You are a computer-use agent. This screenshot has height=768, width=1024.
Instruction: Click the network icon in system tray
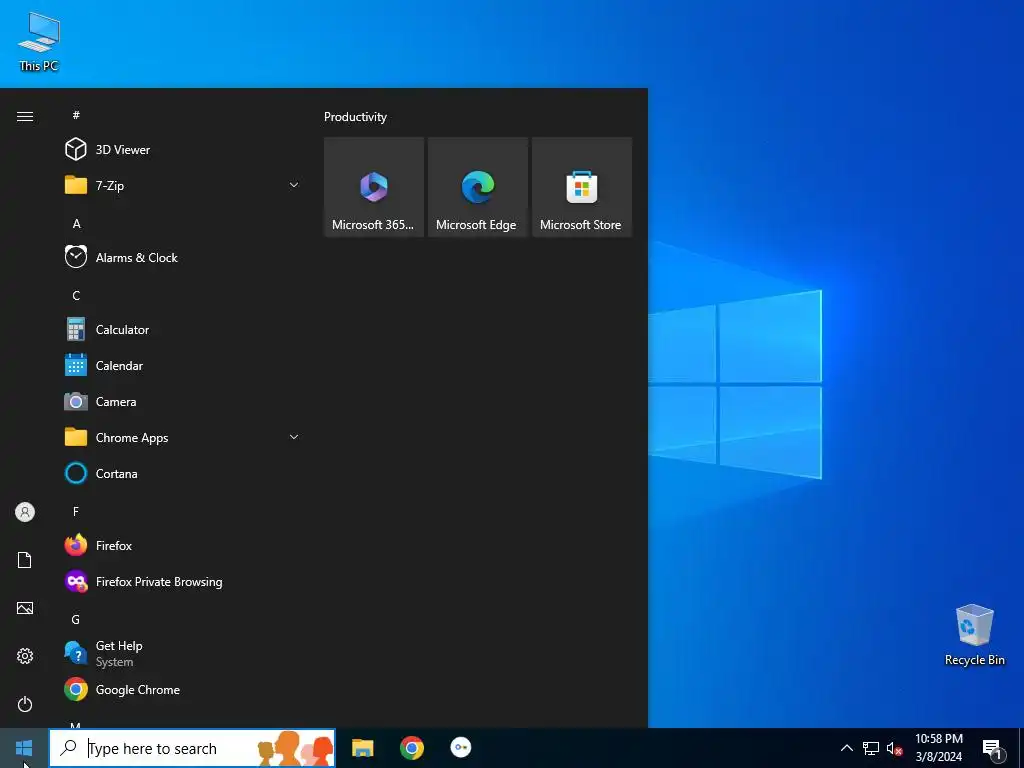[x=871, y=748]
